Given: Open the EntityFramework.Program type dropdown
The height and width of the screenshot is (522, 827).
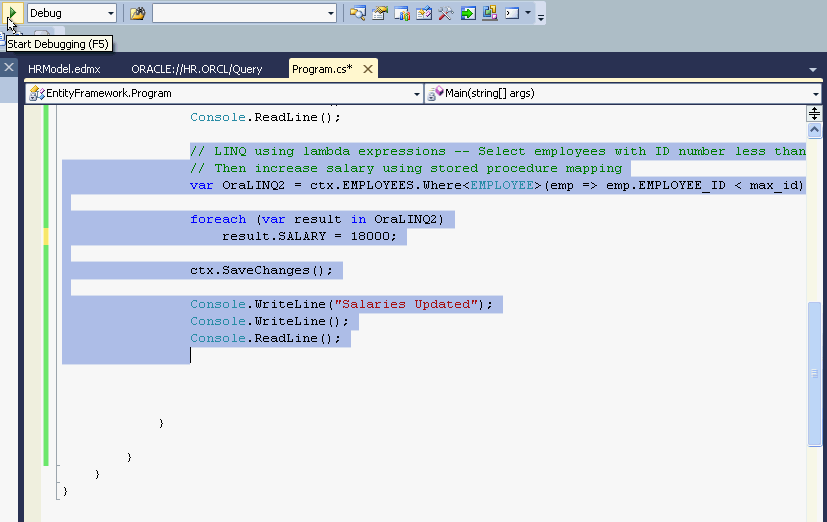Looking at the screenshot, I should (417, 93).
